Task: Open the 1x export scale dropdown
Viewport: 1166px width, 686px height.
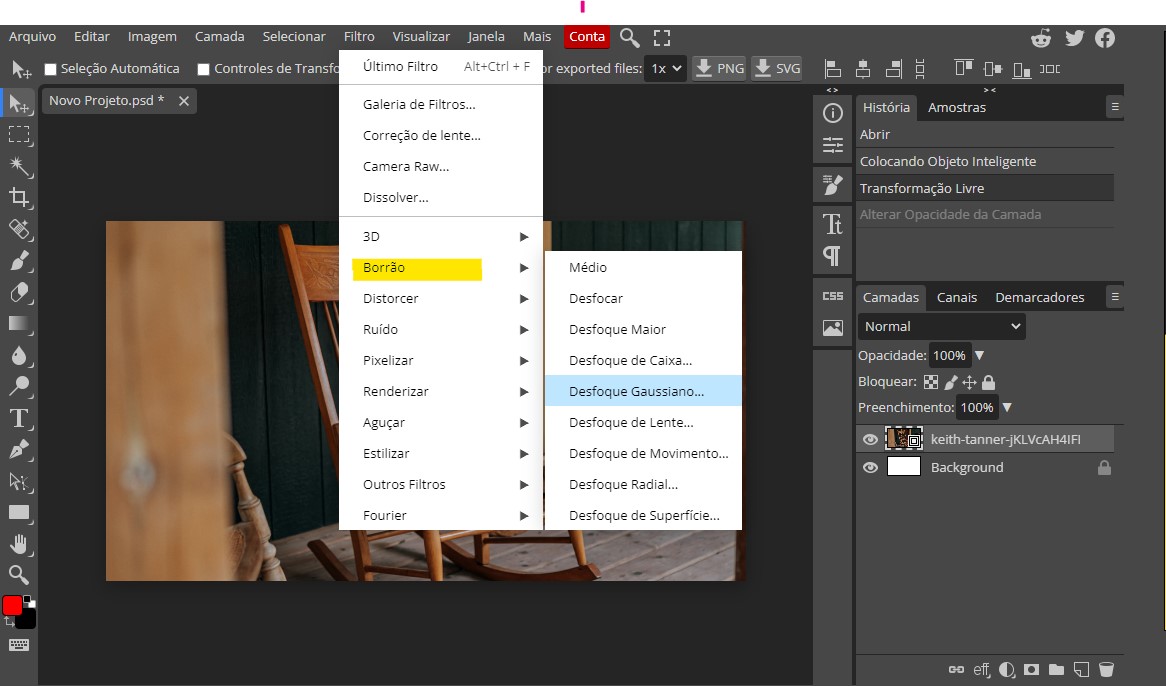Action: coord(666,68)
